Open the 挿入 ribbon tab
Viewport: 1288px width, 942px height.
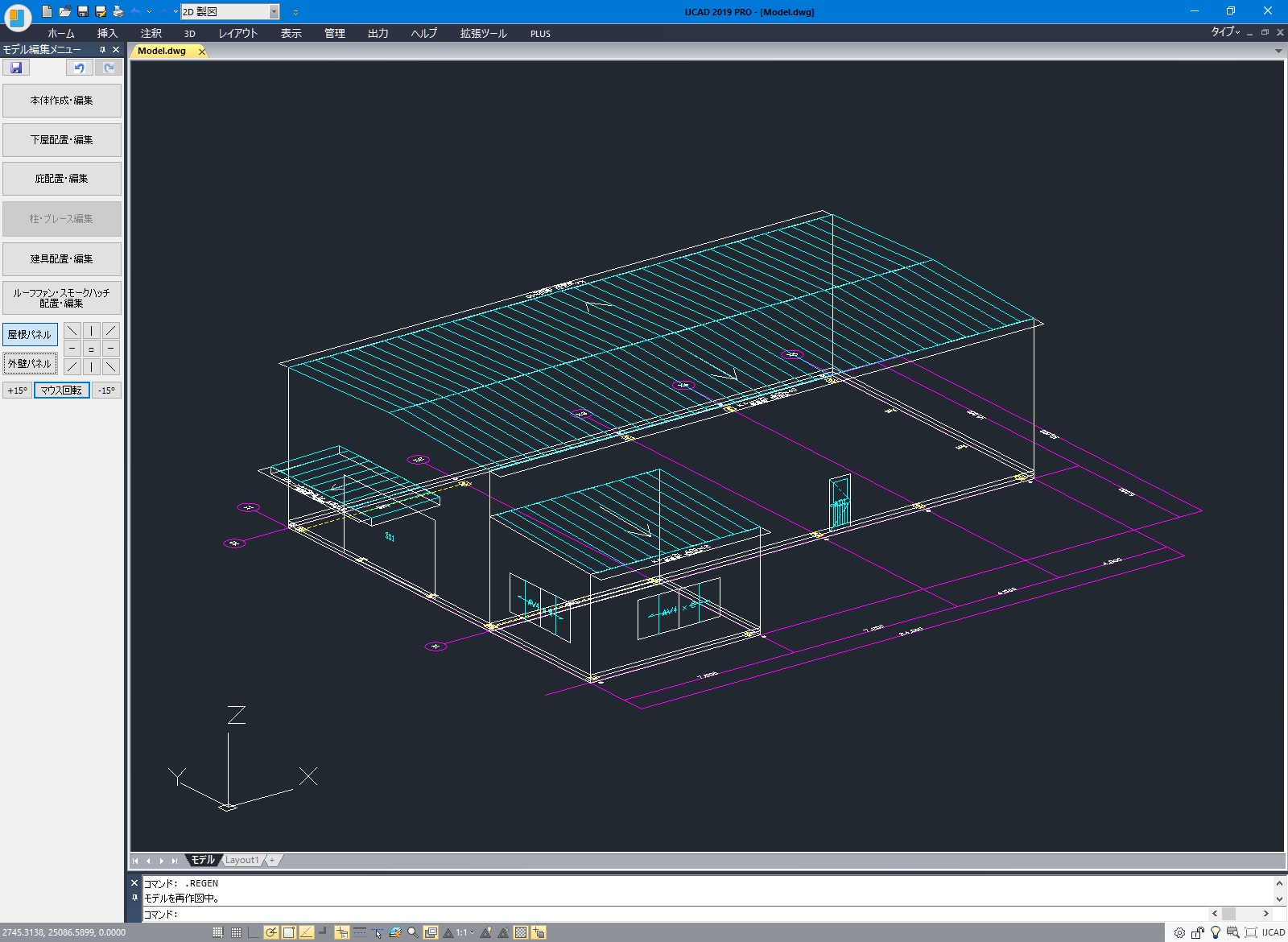[107, 33]
